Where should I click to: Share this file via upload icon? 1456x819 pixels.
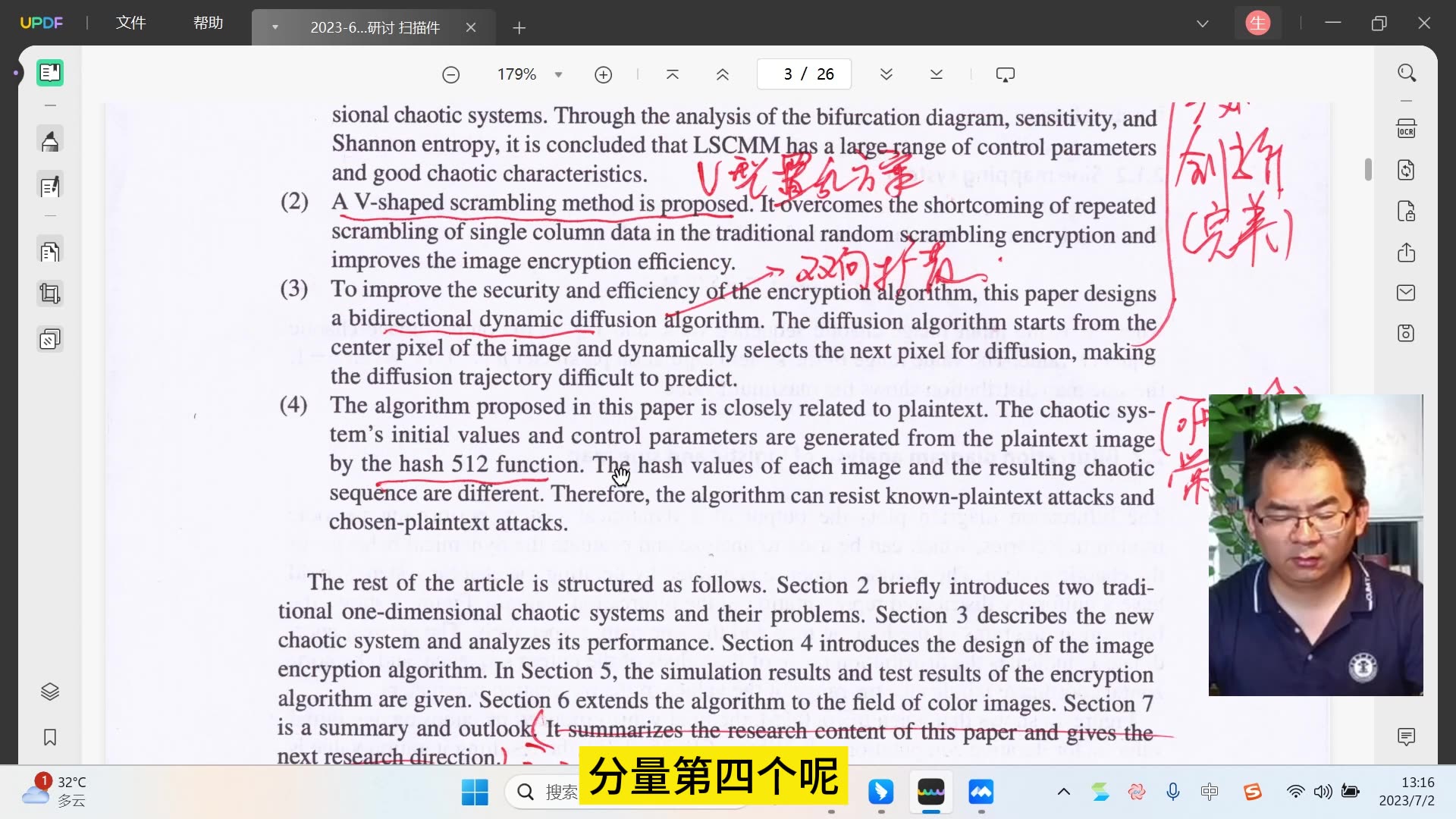point(1407,252)
